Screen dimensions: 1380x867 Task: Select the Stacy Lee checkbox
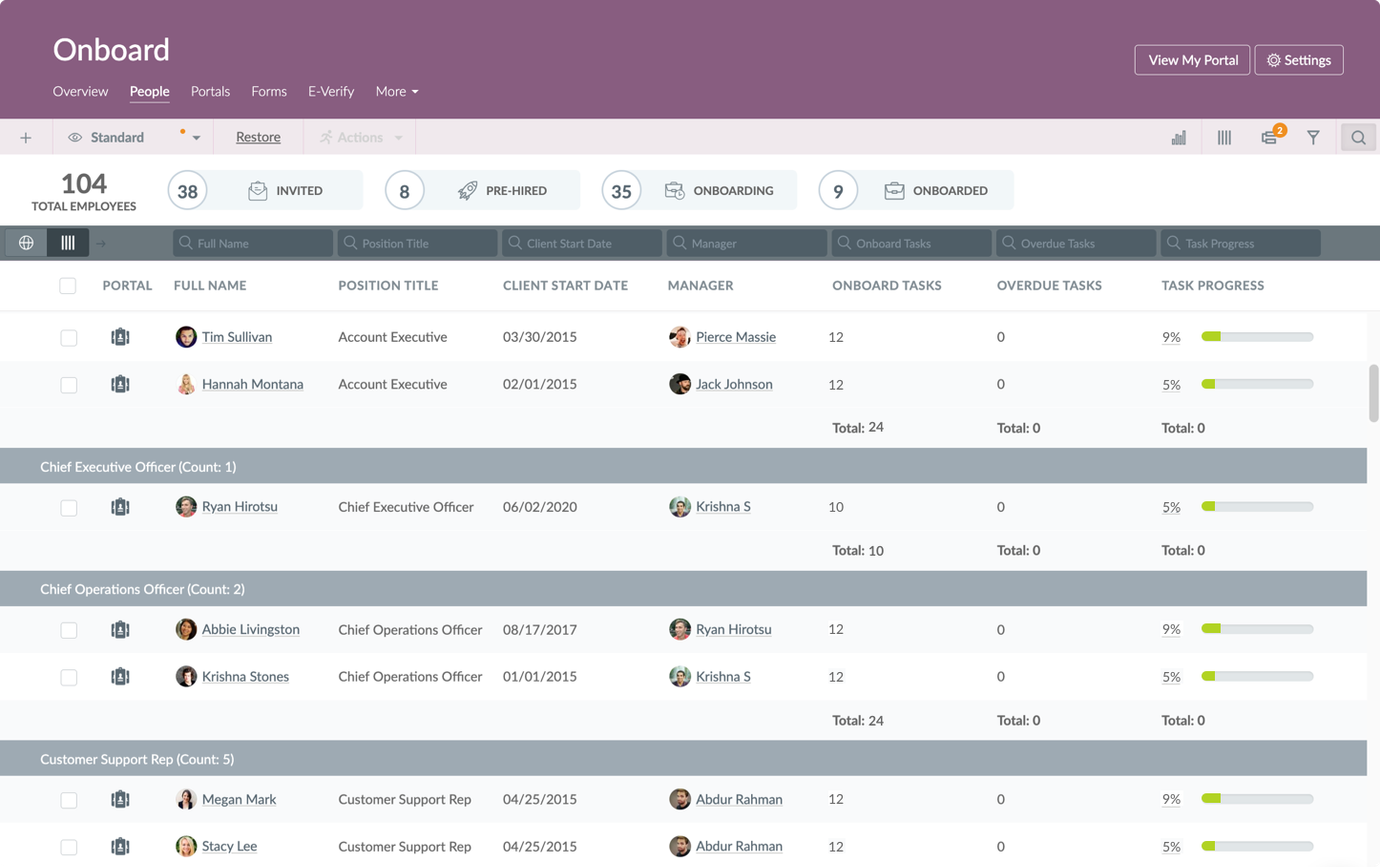tap(68, 847)
